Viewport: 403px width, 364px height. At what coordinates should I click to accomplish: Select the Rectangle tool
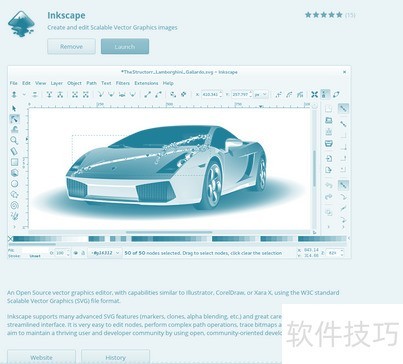(14, 162)
